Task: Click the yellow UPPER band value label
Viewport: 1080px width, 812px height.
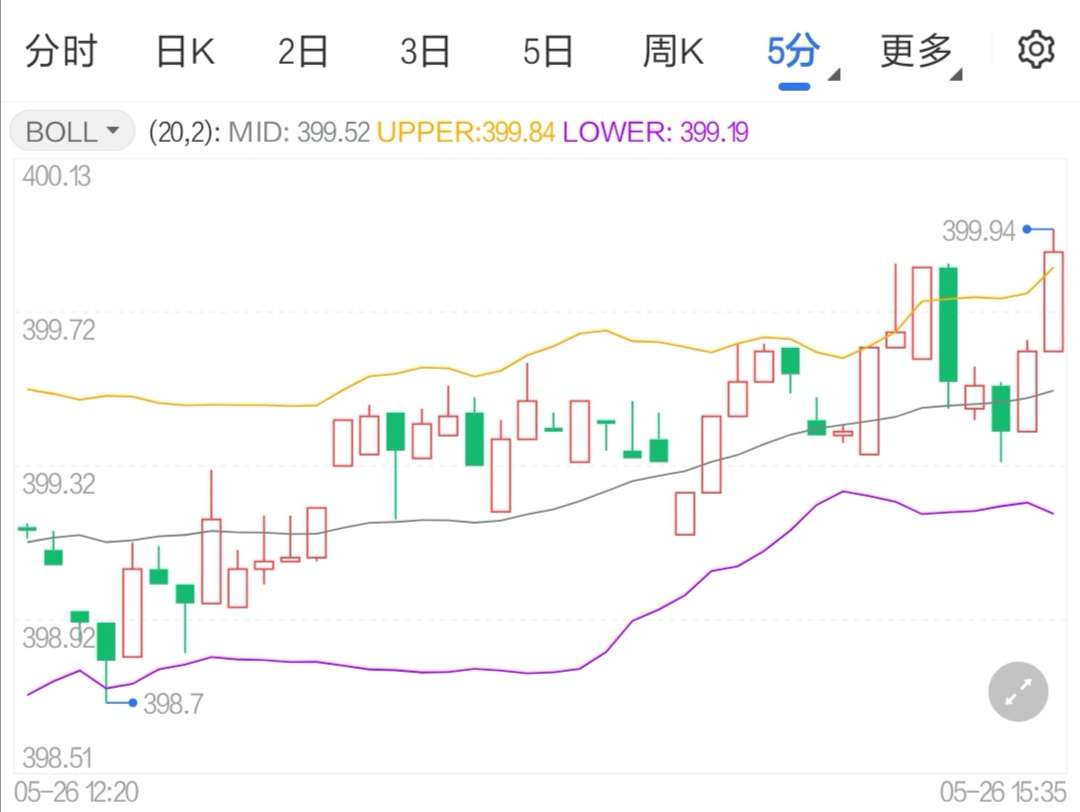Action: tap(466, 132)
